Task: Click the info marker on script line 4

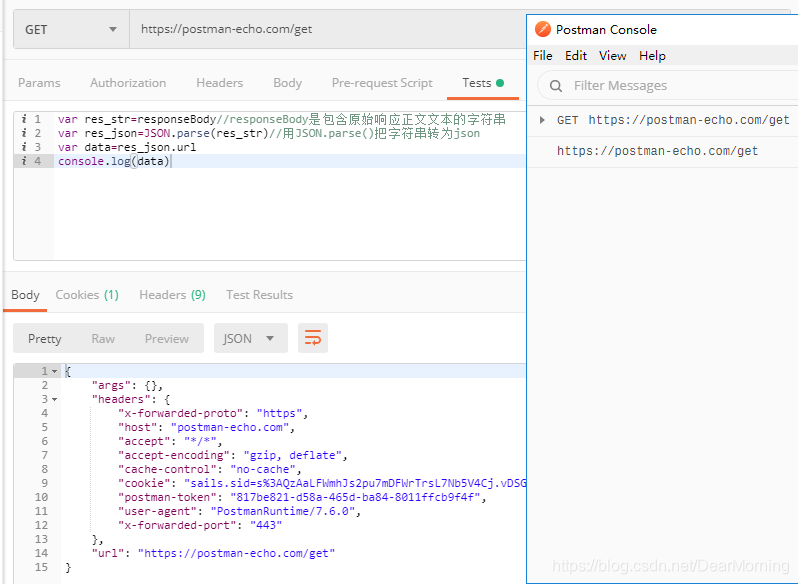Action: pyautogui.click(x=24, y=161)
